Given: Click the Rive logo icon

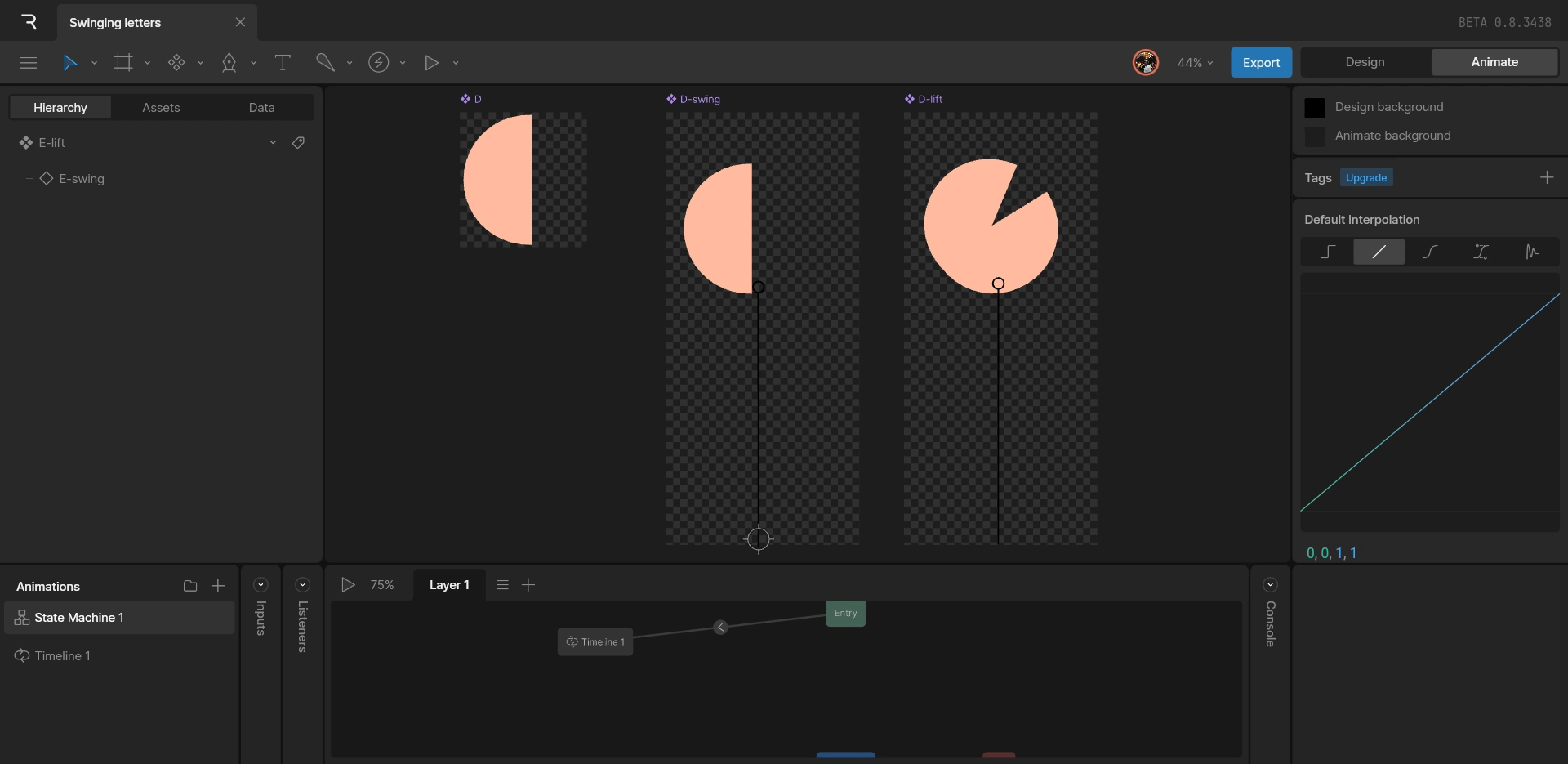Looking at the screenshot, I should coord(29,22).
